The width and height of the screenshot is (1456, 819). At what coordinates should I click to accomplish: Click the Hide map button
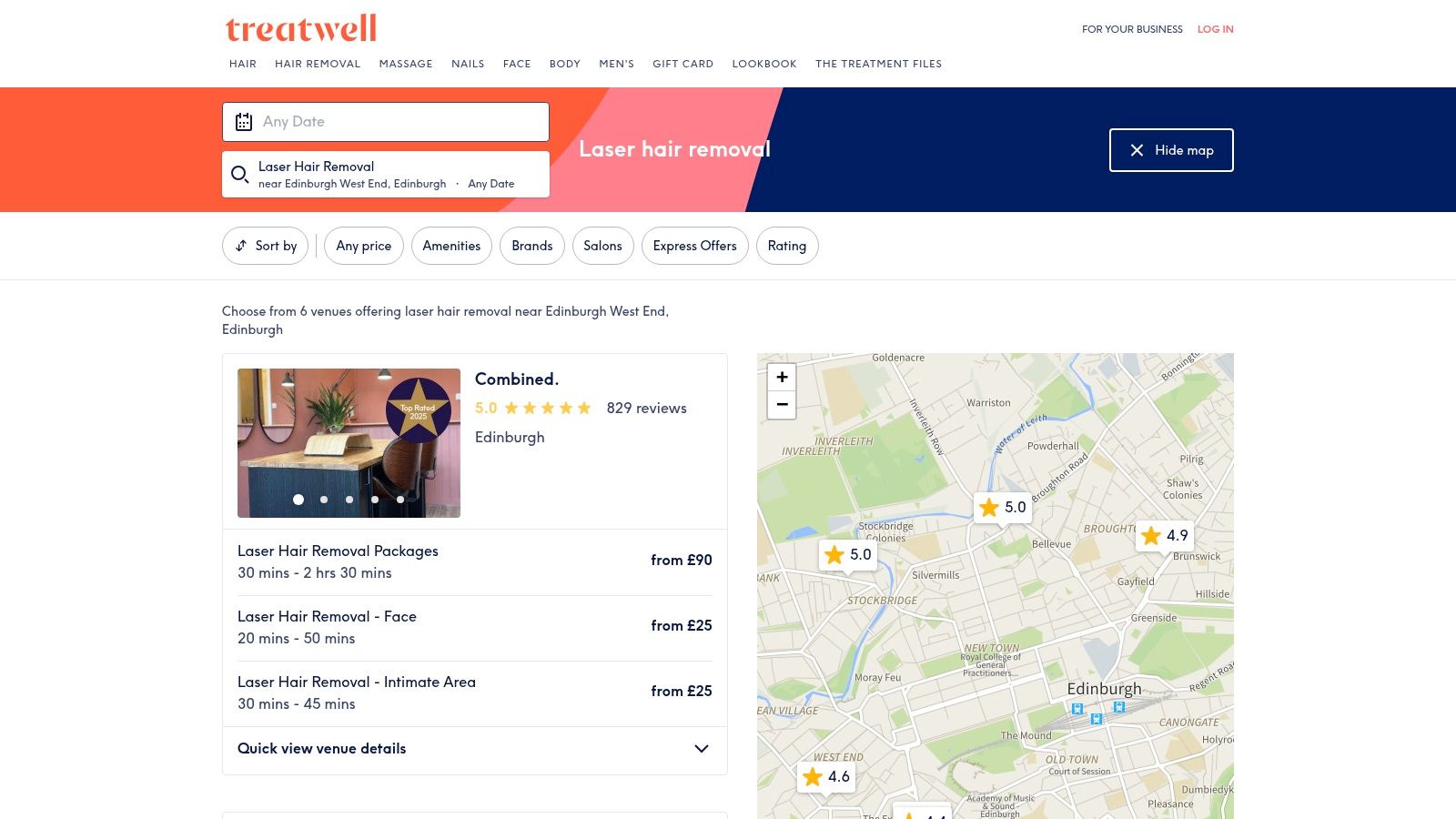click(x=1171, y=150)
